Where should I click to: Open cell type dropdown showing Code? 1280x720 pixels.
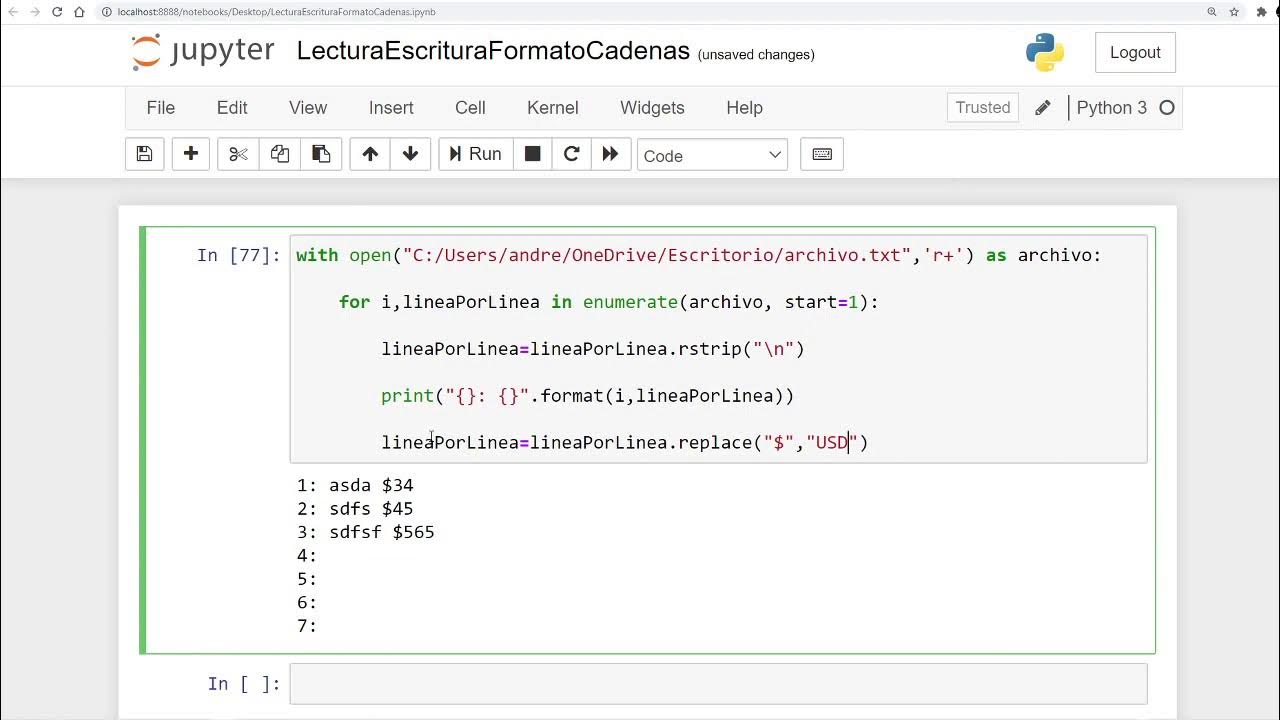point(712,155)
